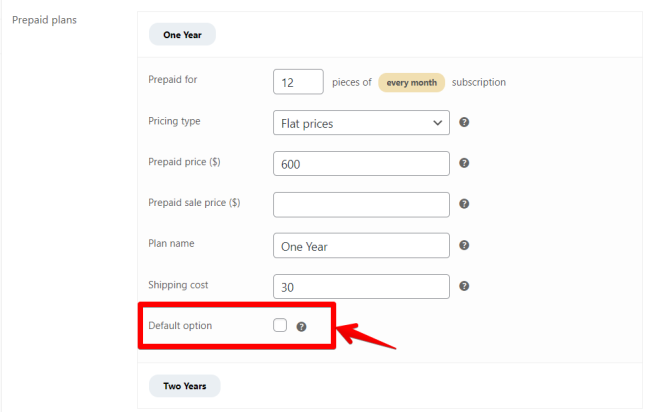Click the Prepaid plans section label
649x412 pixels.
(x=45, y=20)
